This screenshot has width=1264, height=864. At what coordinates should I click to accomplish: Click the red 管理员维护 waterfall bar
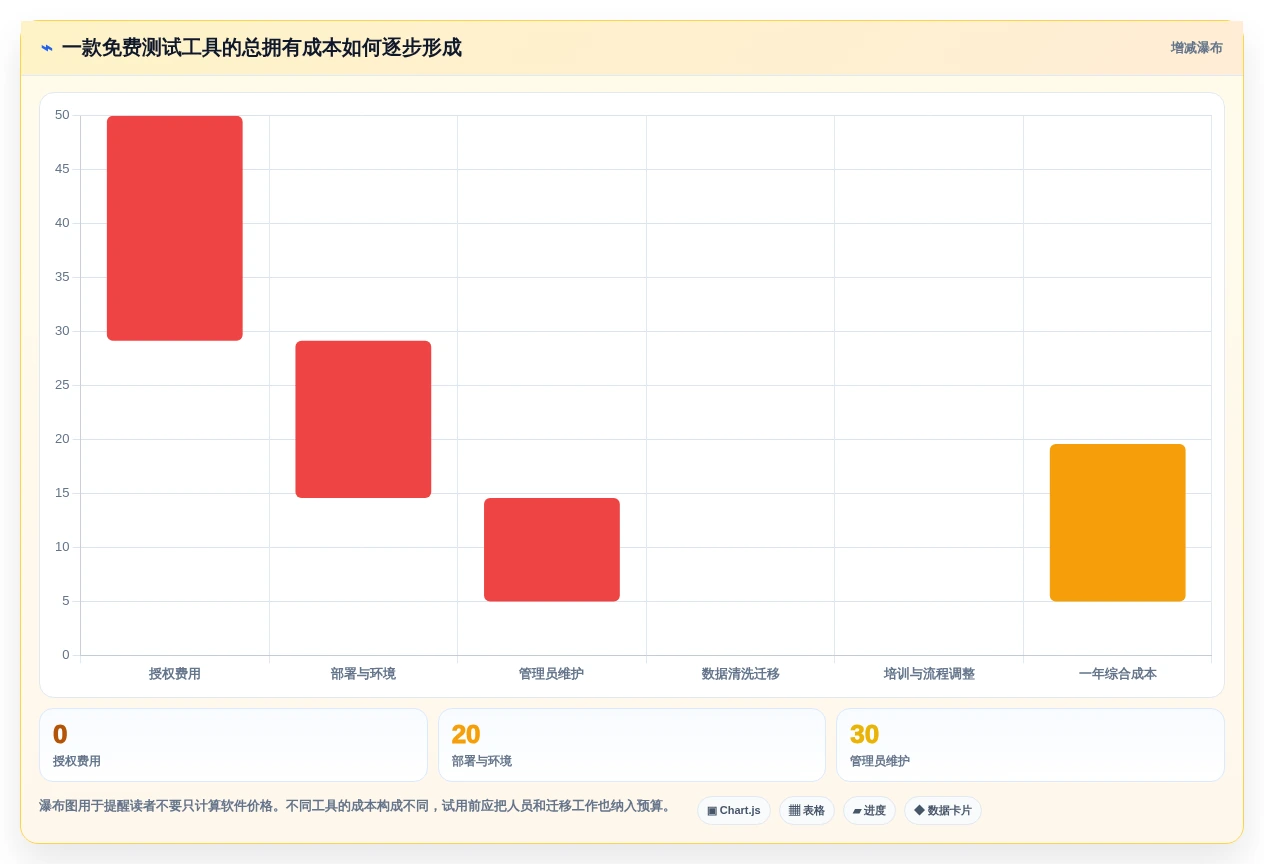552,550
